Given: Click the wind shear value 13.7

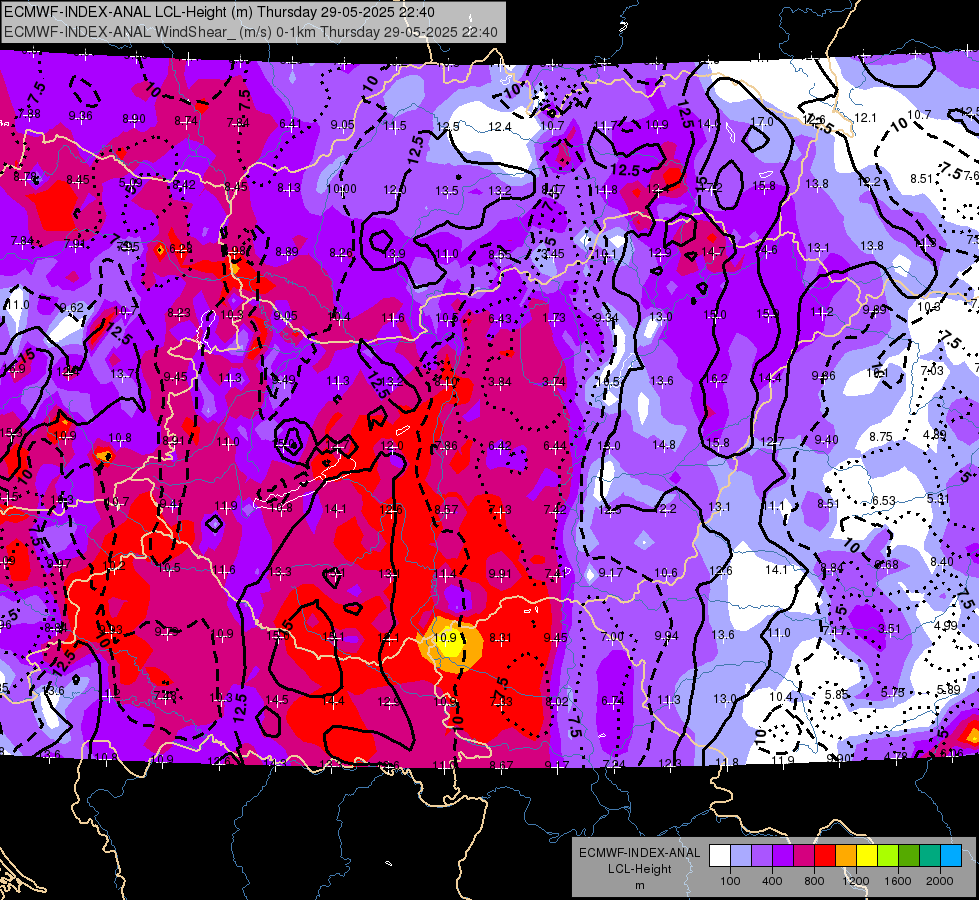Looking at the screenshot, I should pos(122,373).
